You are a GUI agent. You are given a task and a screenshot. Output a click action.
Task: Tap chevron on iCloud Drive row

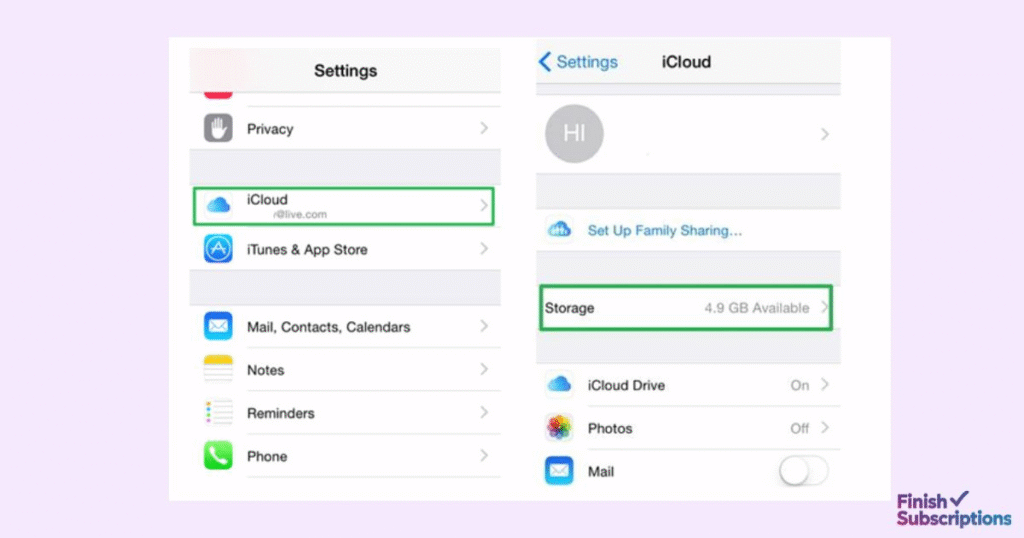pos(825,385)
